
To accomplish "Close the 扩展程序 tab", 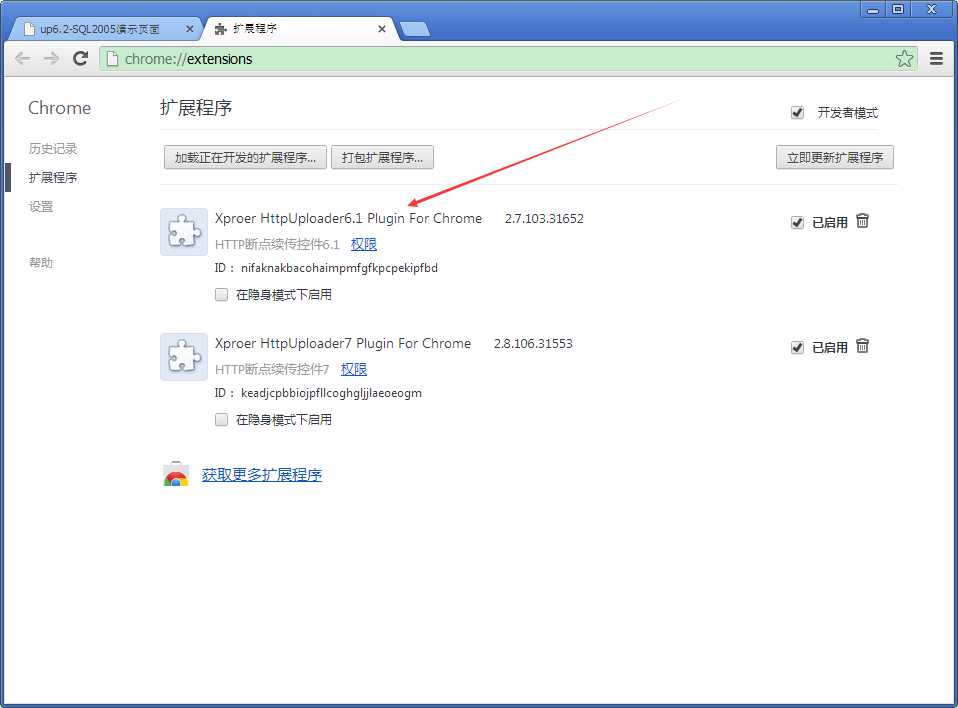I will coord(382,29).
